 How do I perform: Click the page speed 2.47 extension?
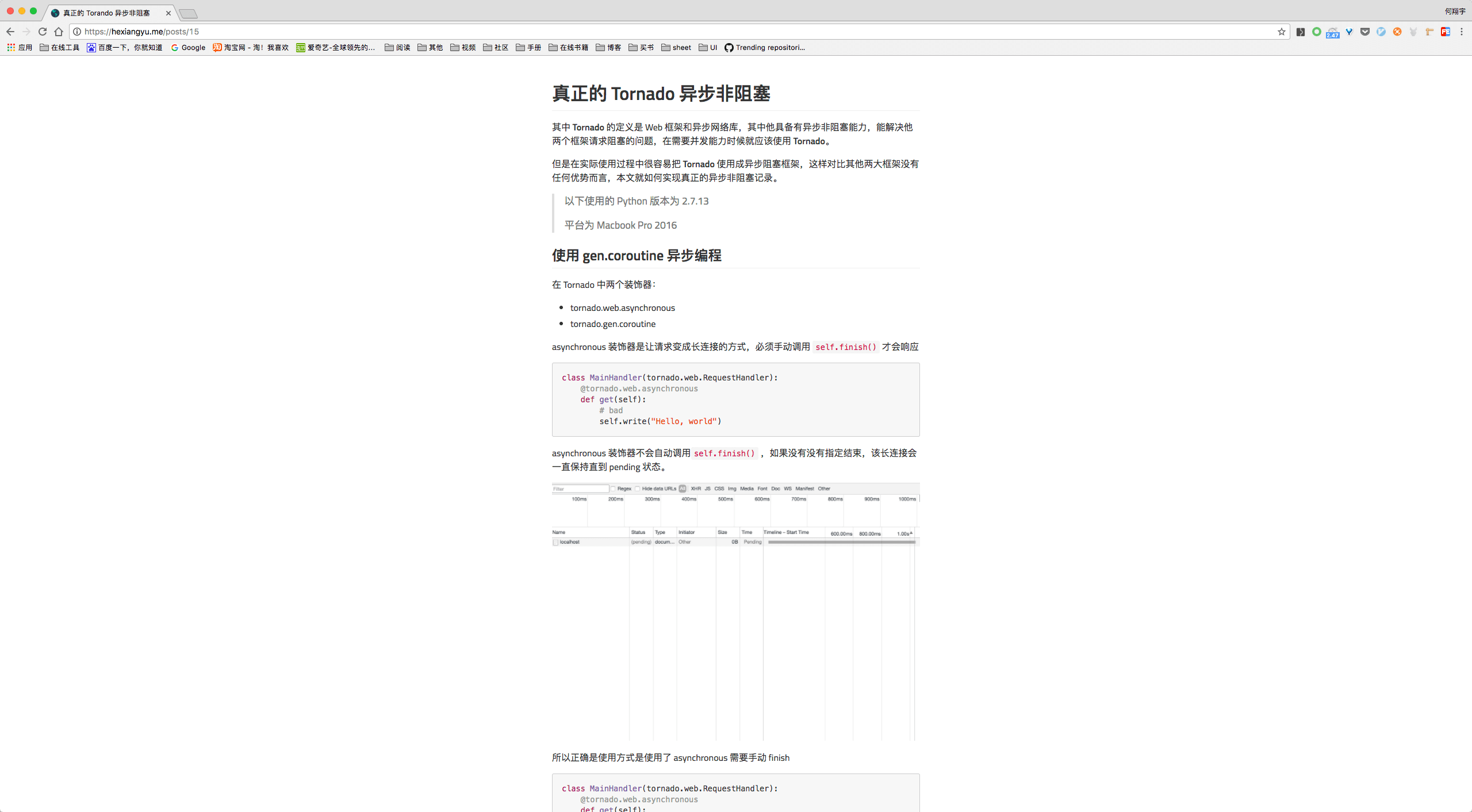[x=1333, y=32]
